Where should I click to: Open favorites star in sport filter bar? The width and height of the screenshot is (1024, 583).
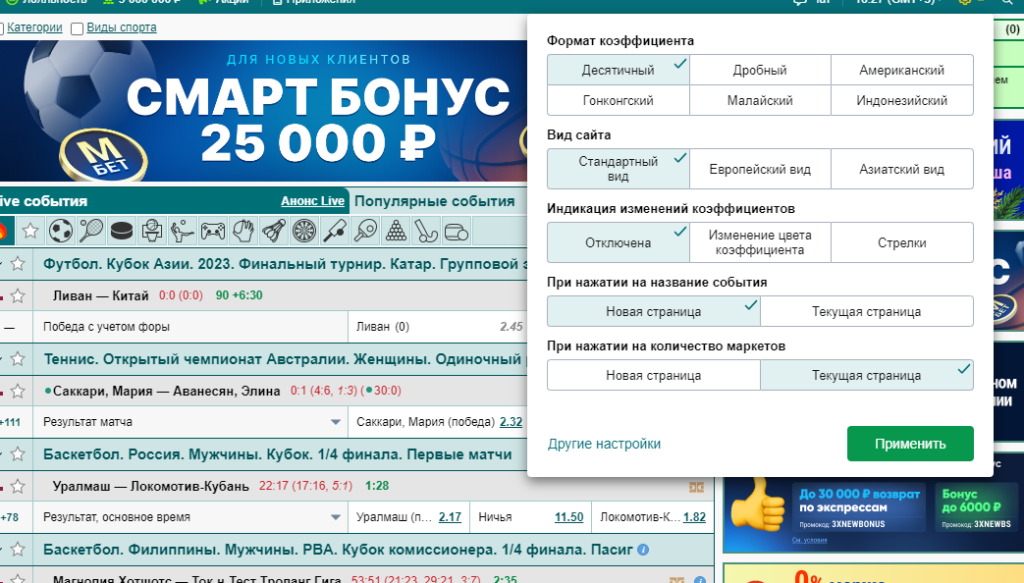[30, 231]
